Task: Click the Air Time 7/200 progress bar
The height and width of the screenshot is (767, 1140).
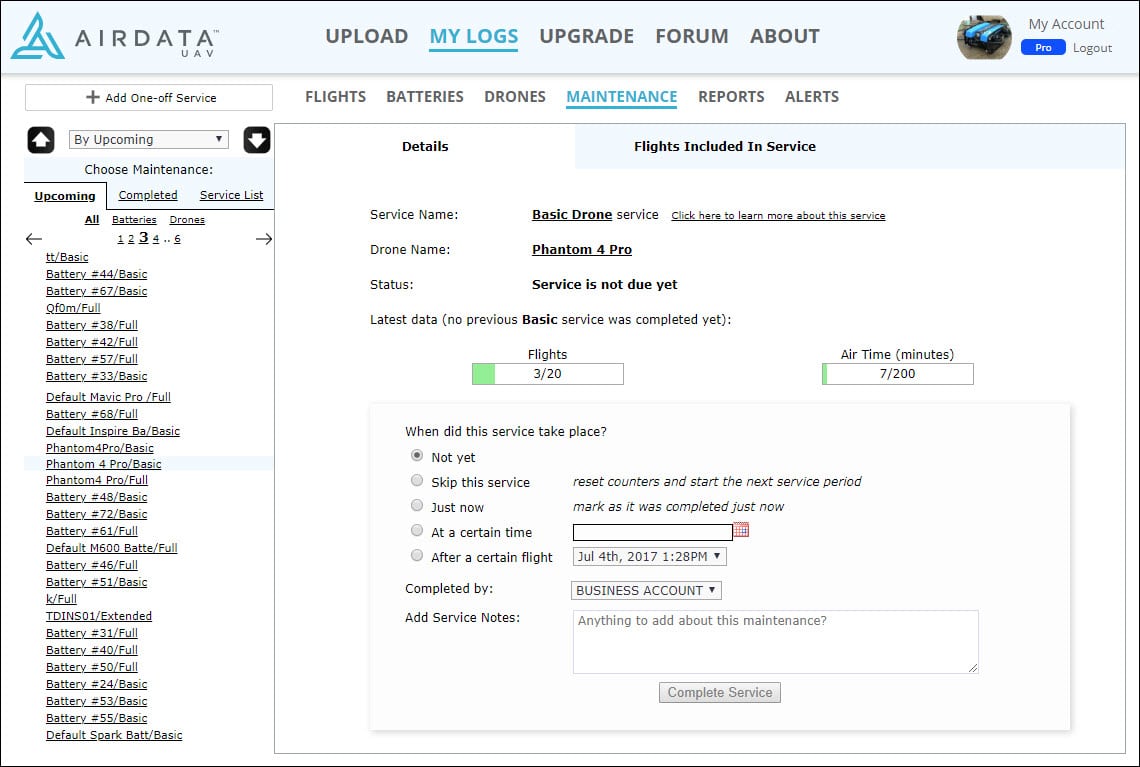Action: (x=897, y=374)
